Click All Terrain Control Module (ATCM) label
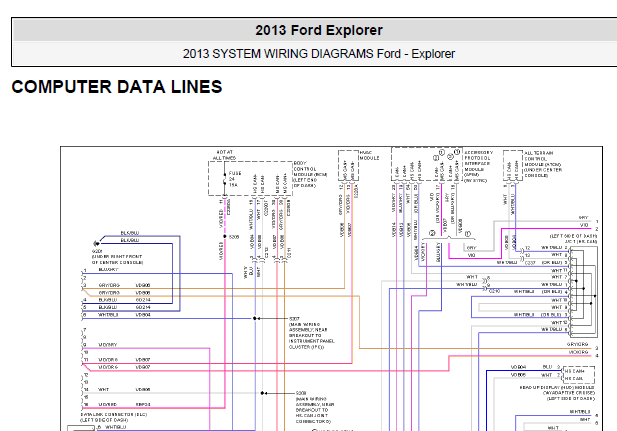Viewport: 617px width, 431px height. point(543,164)
